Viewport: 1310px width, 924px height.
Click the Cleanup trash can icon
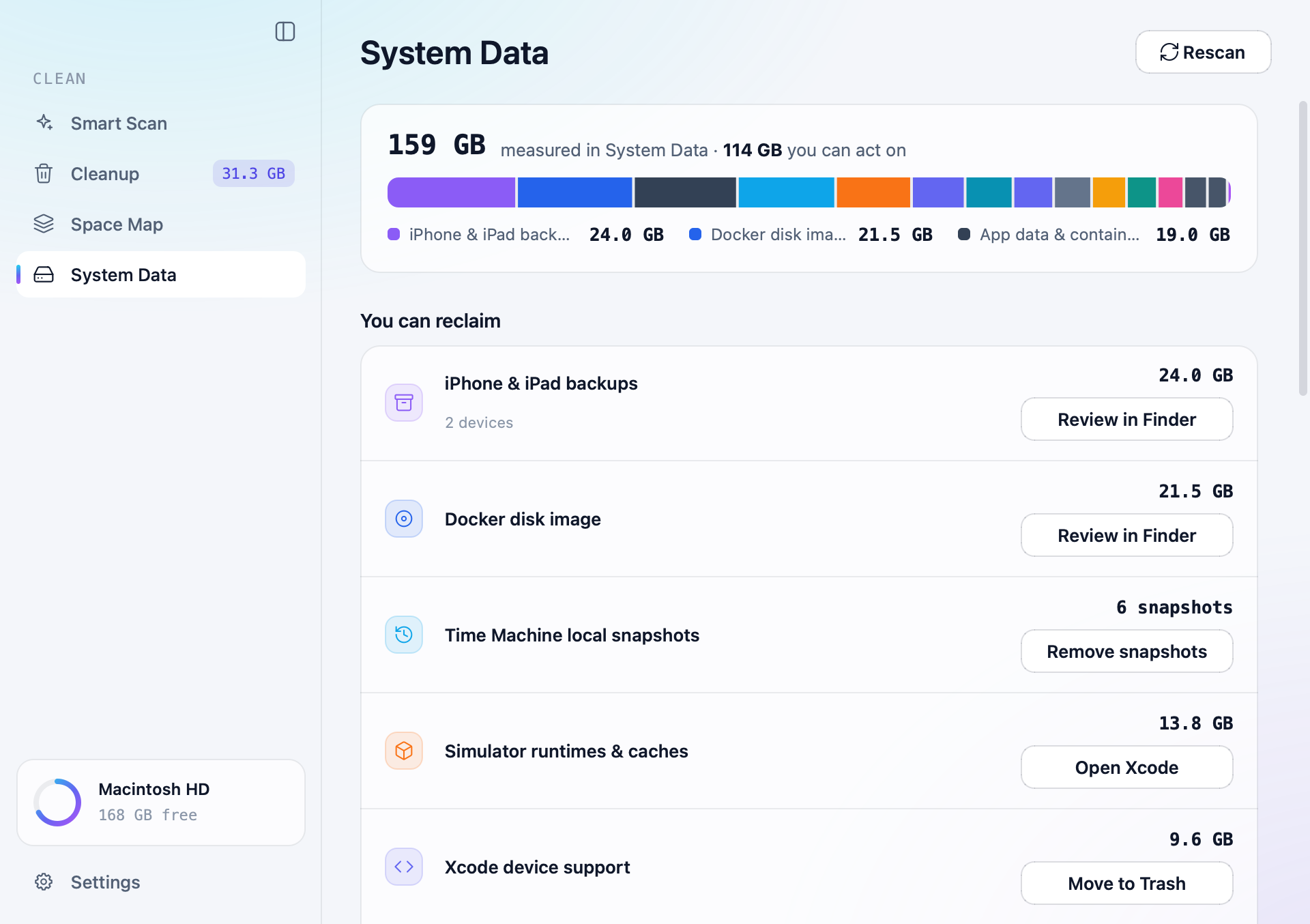(44, 173)
